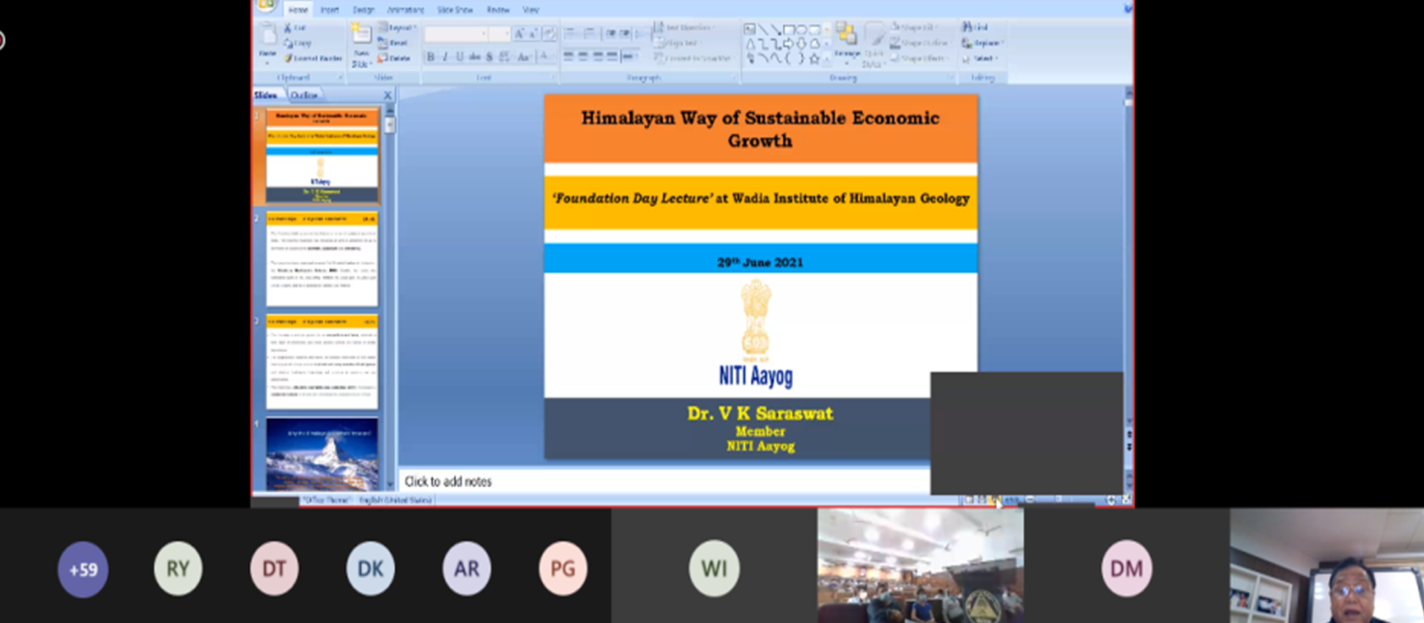
Task: Click the Copy command
Action: click(x=299, y=43)
